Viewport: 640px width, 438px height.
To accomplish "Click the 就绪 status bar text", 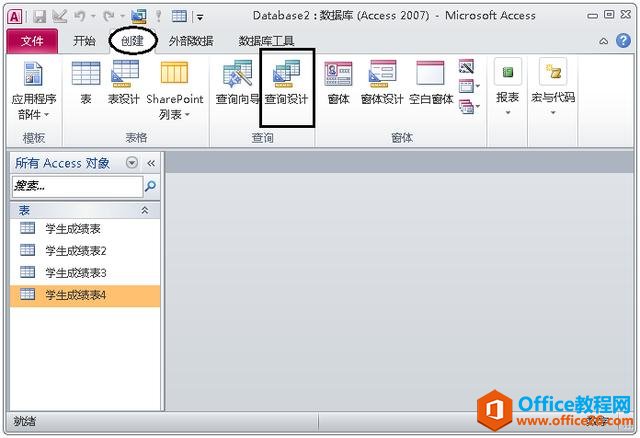I will (x=25, y=421).
